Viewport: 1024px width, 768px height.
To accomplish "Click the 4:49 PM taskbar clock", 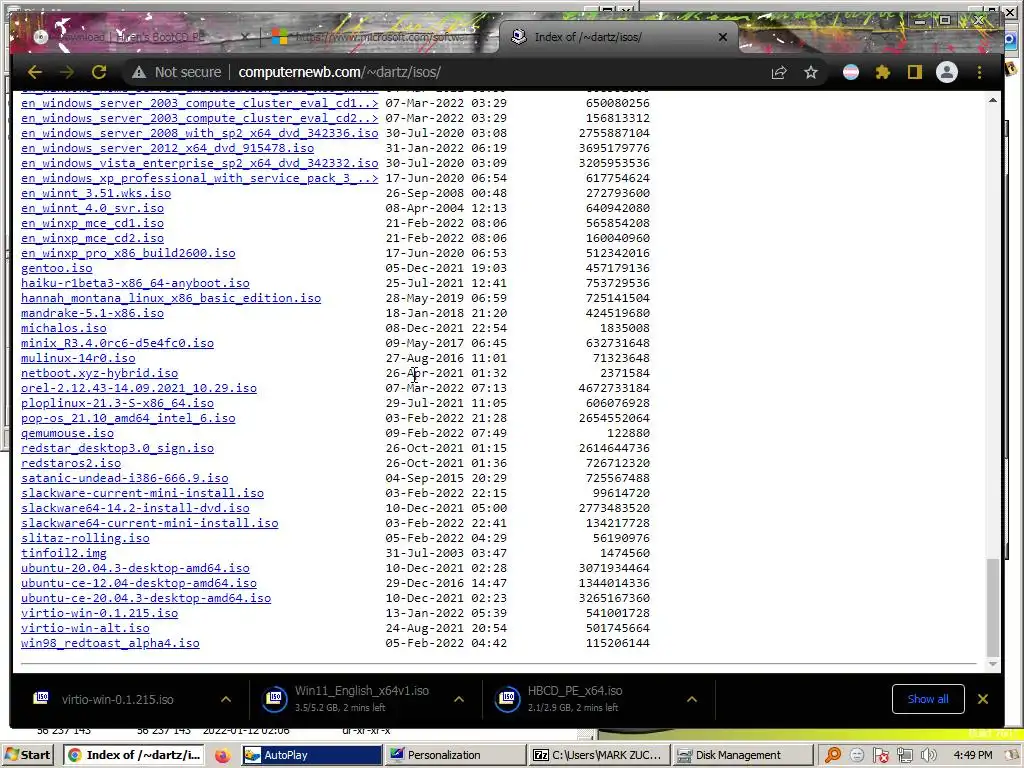I will point(972,755).
